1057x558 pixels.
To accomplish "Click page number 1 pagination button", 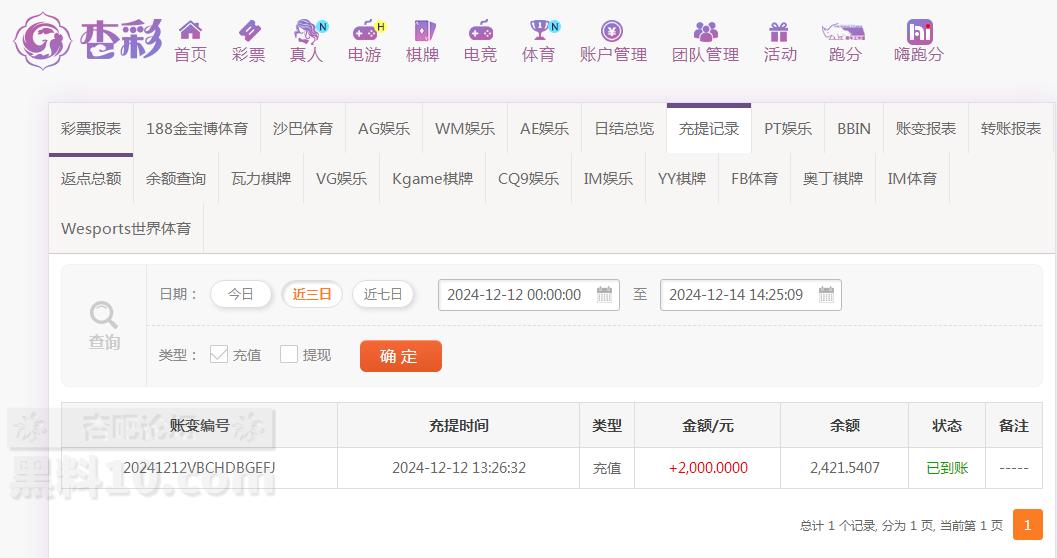I will (1027, 525).
